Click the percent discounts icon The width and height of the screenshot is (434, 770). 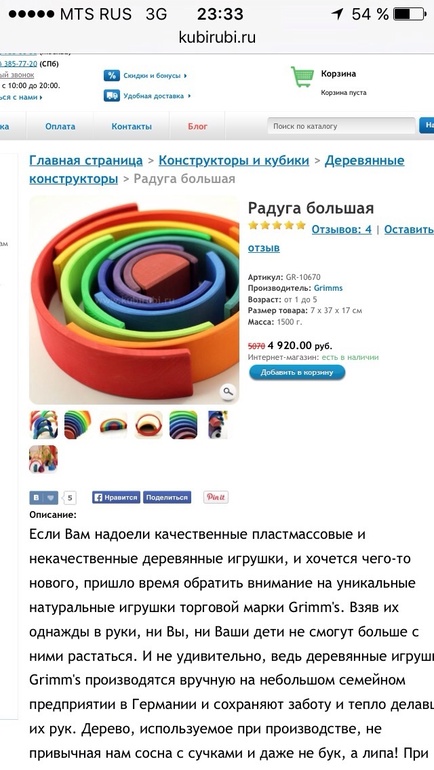[x=111, y=76]
